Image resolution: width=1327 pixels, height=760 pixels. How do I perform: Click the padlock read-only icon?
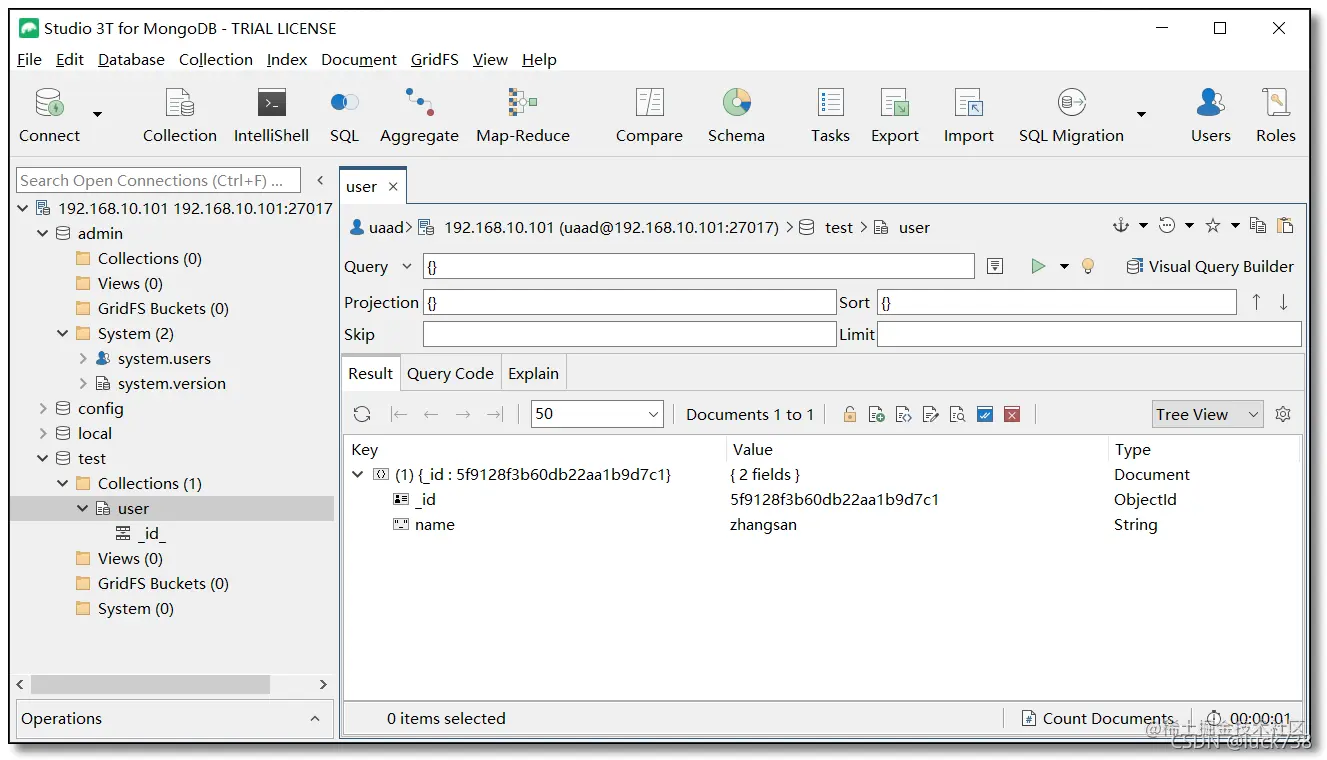(x=849, y=414)
